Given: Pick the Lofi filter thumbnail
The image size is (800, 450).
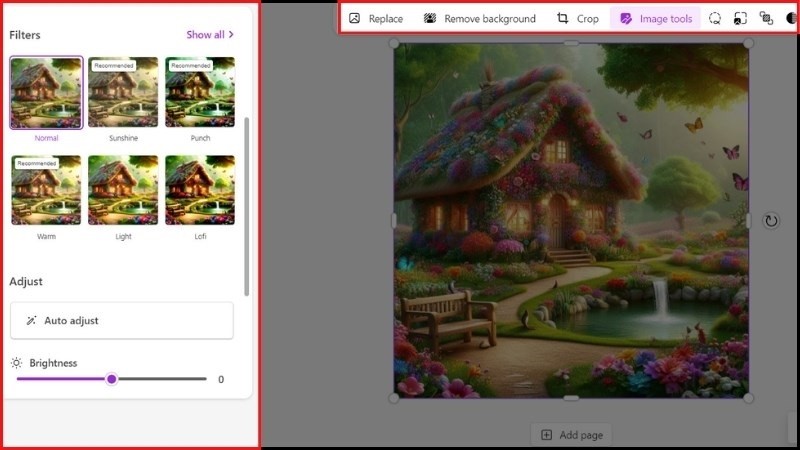Looking at the screenshot, I should (x=200, y=190).
